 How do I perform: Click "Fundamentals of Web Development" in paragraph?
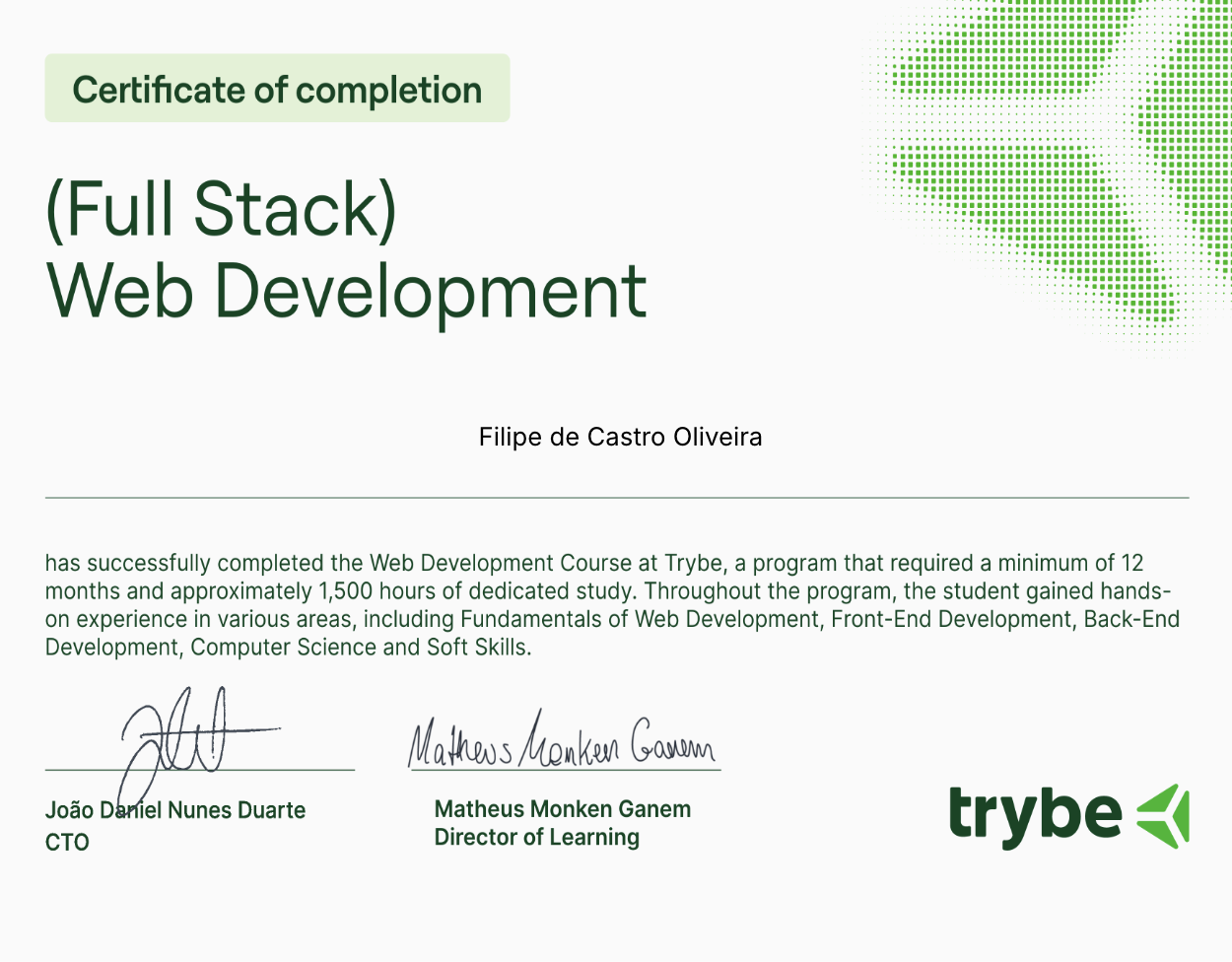click(x=640, y=619)
